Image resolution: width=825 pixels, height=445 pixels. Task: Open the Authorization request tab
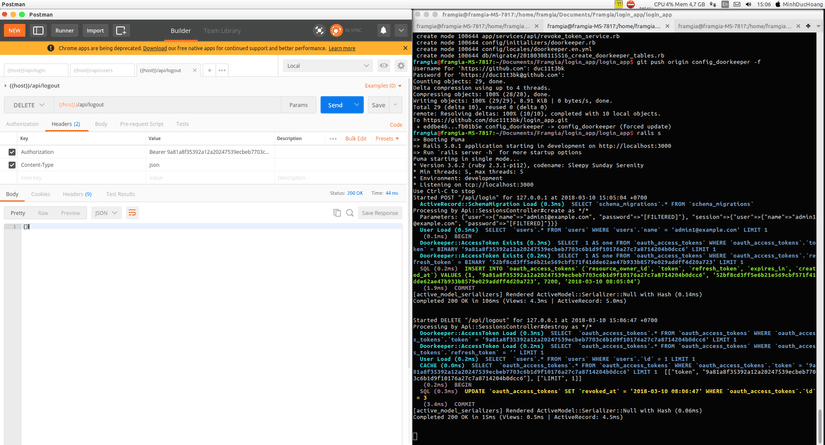click(22, 124)
